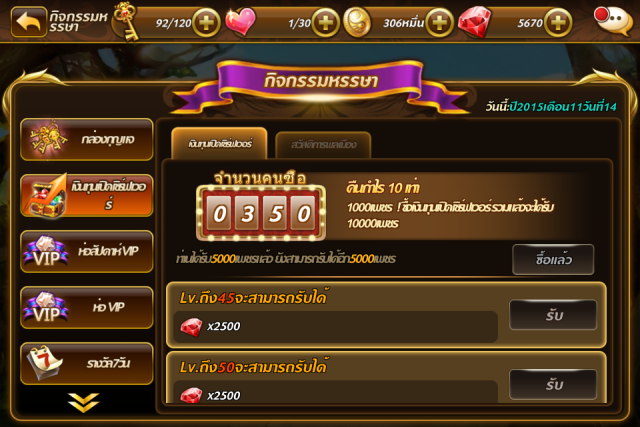Tap the golden key icon in the top bar

(x=126, y=20)
